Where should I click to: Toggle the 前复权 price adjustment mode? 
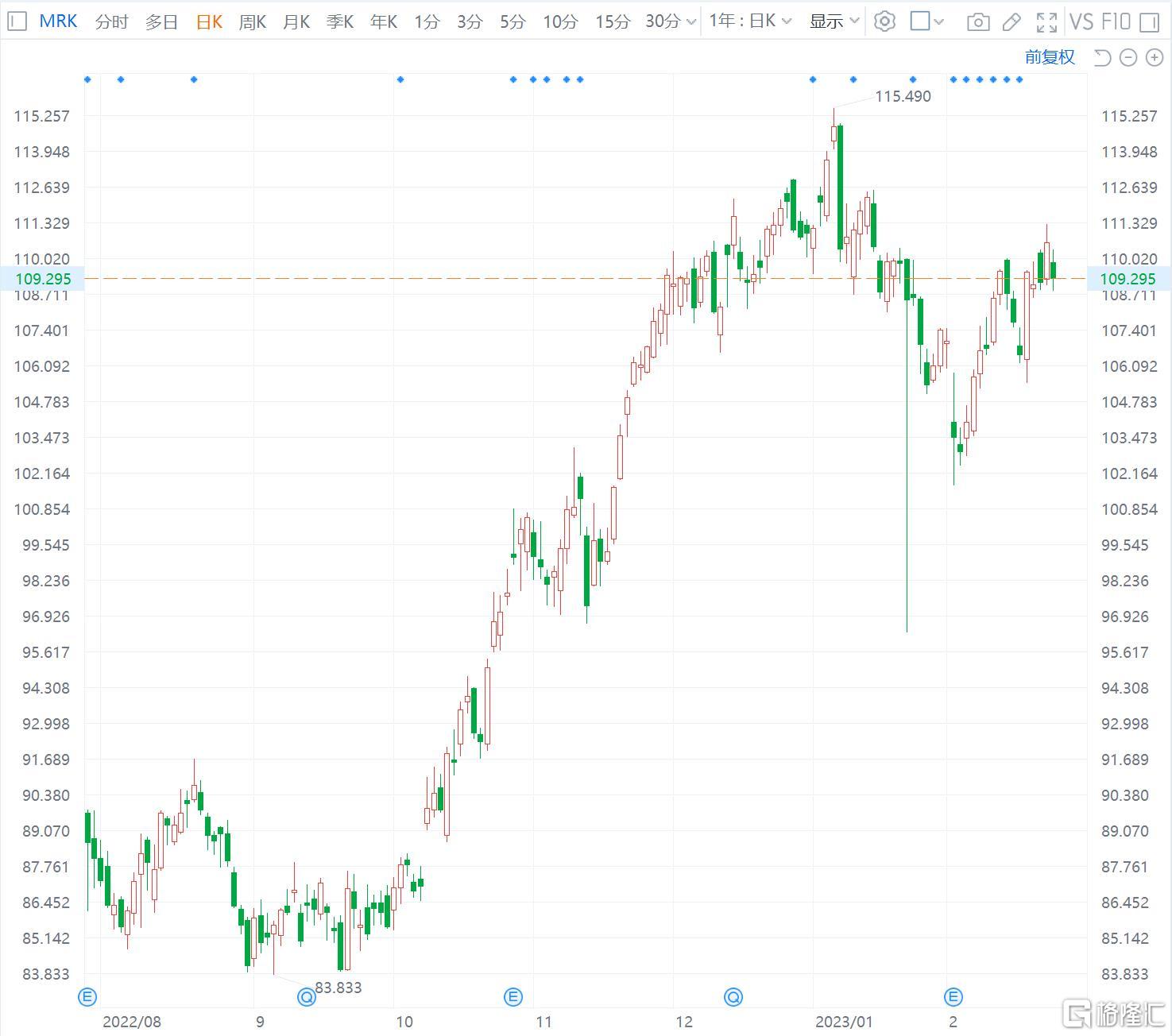1049,57
